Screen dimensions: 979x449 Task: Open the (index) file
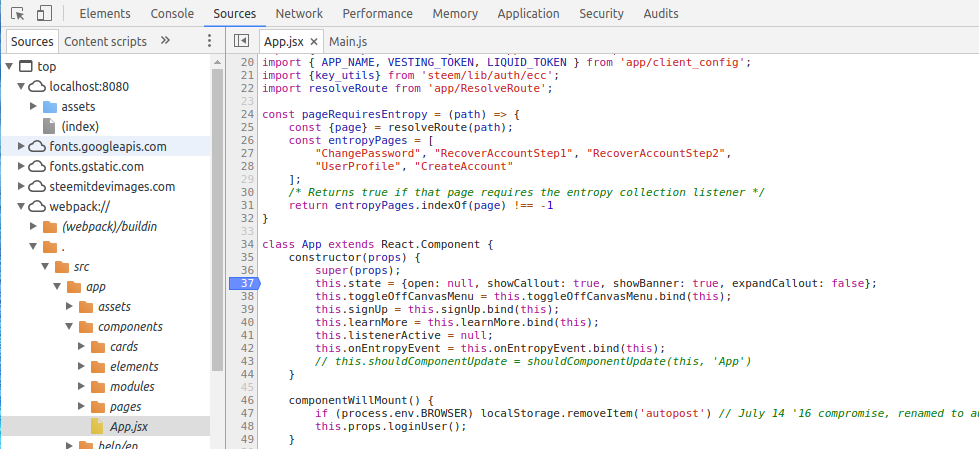pyautogui.click(x=80, y=126)
